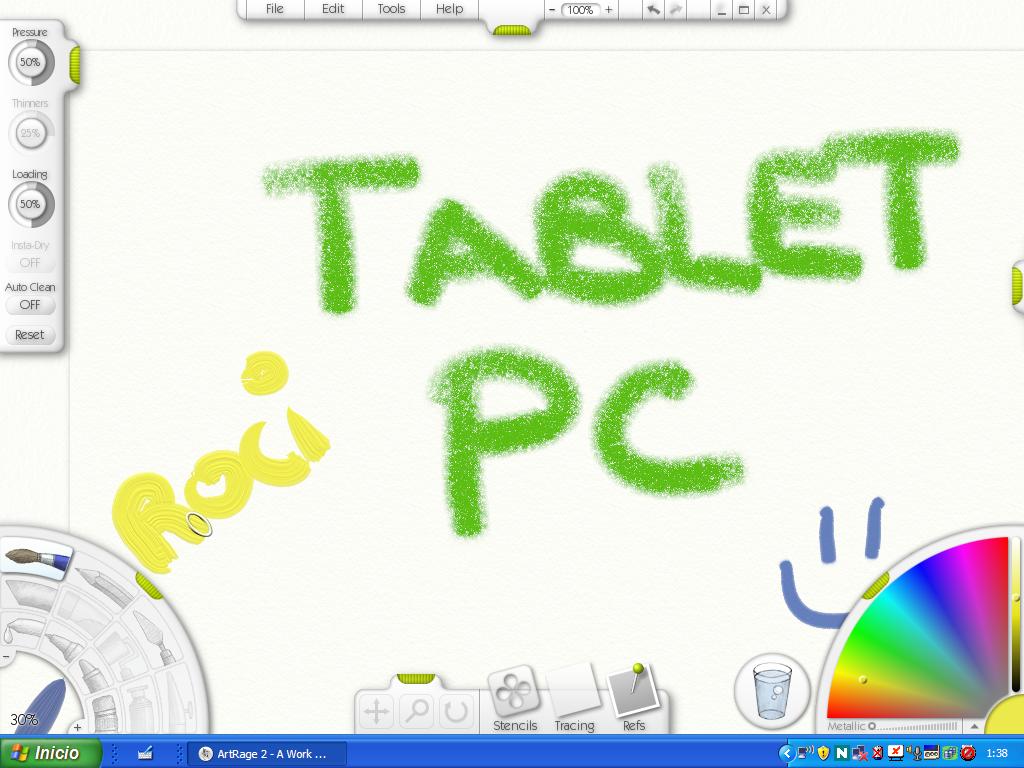The image size is (1024, 768).
Task: Hide the menu bar using its green tab
Action: click(512, 29)
